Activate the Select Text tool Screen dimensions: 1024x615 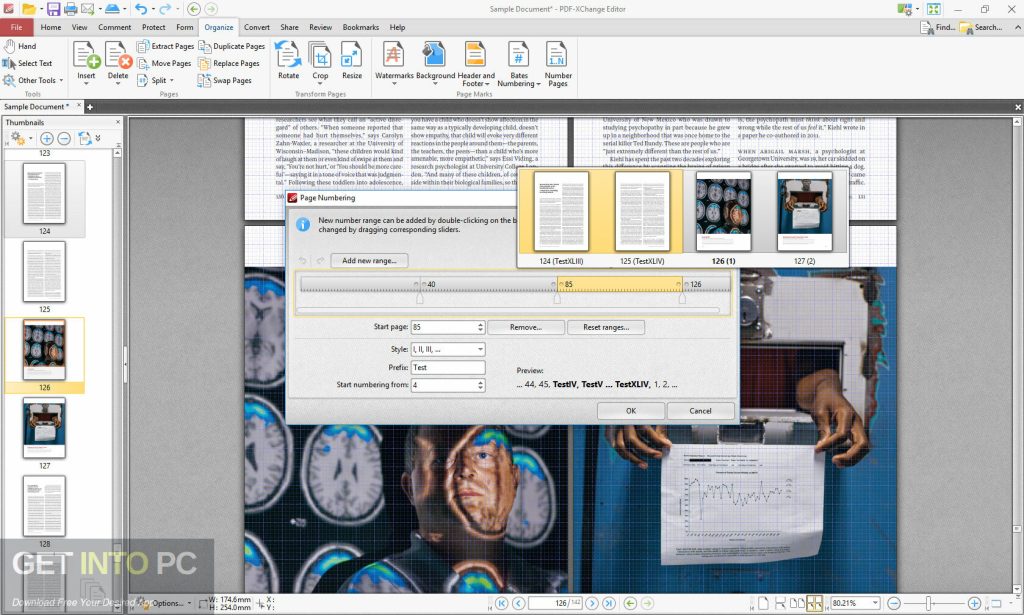(x=27, y=63)
